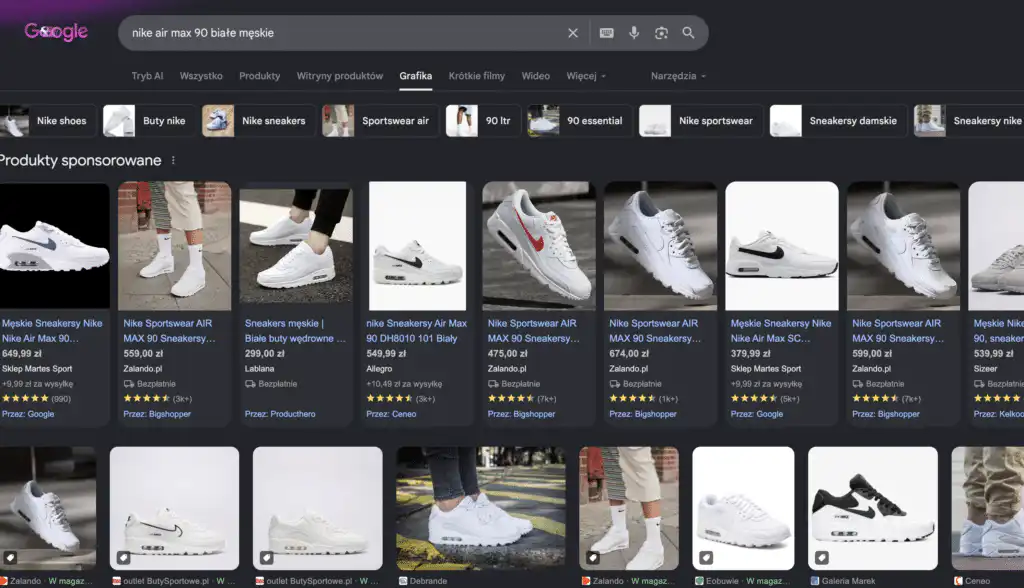Viewport: 1024px width, 588px height.
Task: Open the 649,99 zł sneaker product image
Action: pos(54,246)
